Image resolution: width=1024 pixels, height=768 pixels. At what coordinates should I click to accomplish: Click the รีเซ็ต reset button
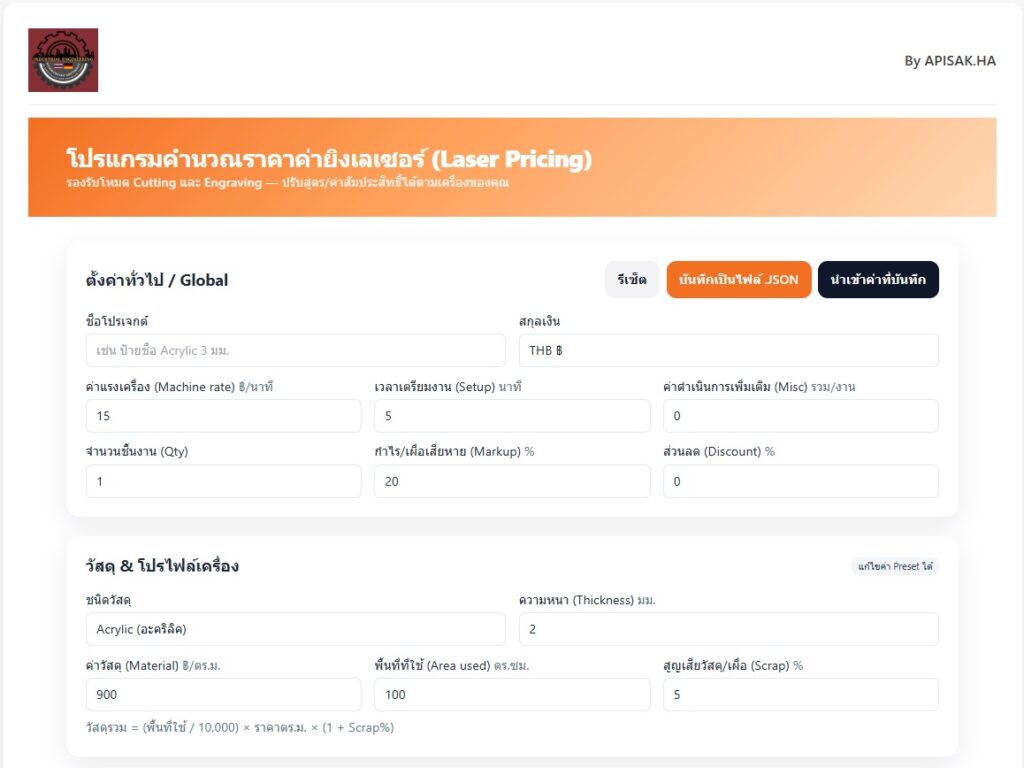tap(632, 280)
